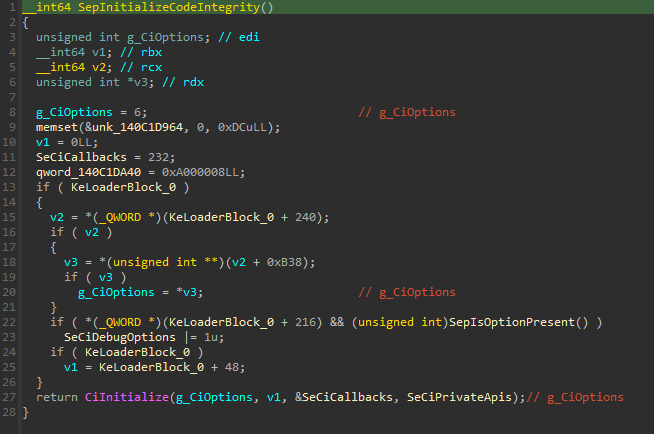654x434 pixels.
Task: Click the return keyword
Action: pyautogui.click(x=57, y=397)
